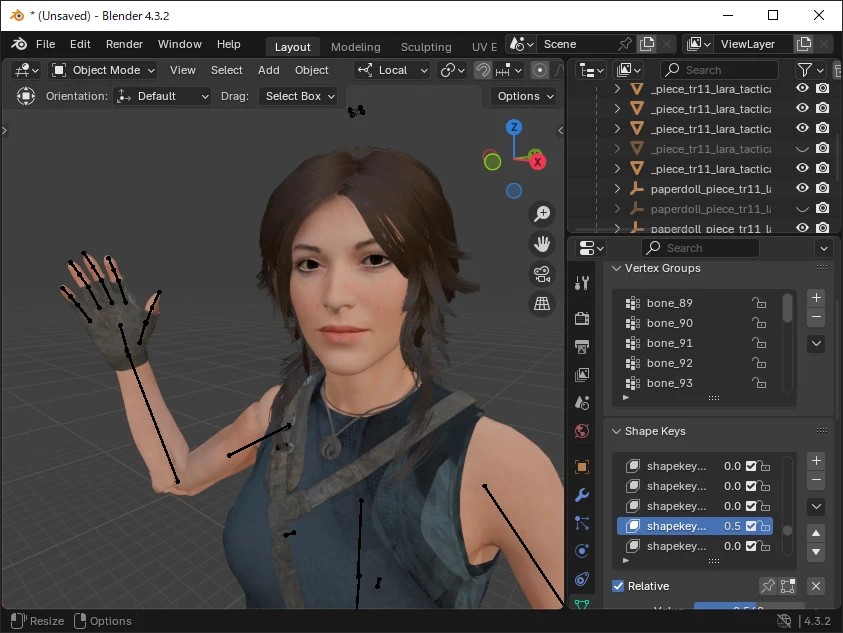Viewport: 843px width, 633px height.
Task: Click the shape key Value slider
Action: coord(749,606)
